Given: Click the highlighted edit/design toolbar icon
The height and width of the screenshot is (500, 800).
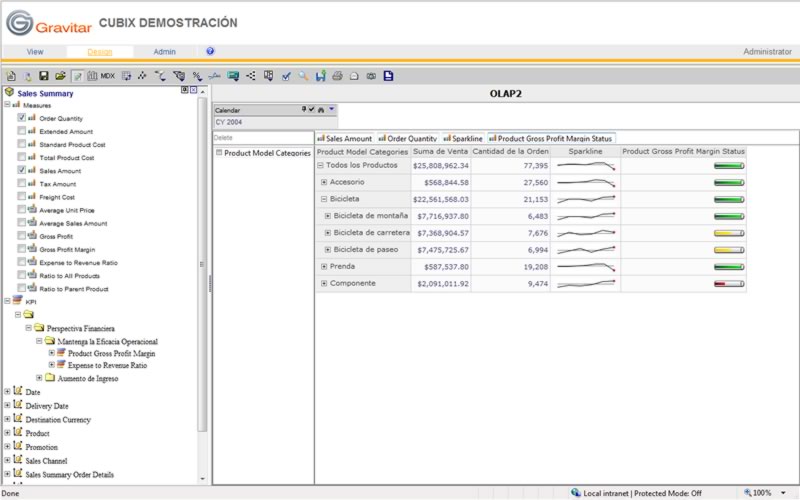Looking at the screenshot, I should [77, 76].
